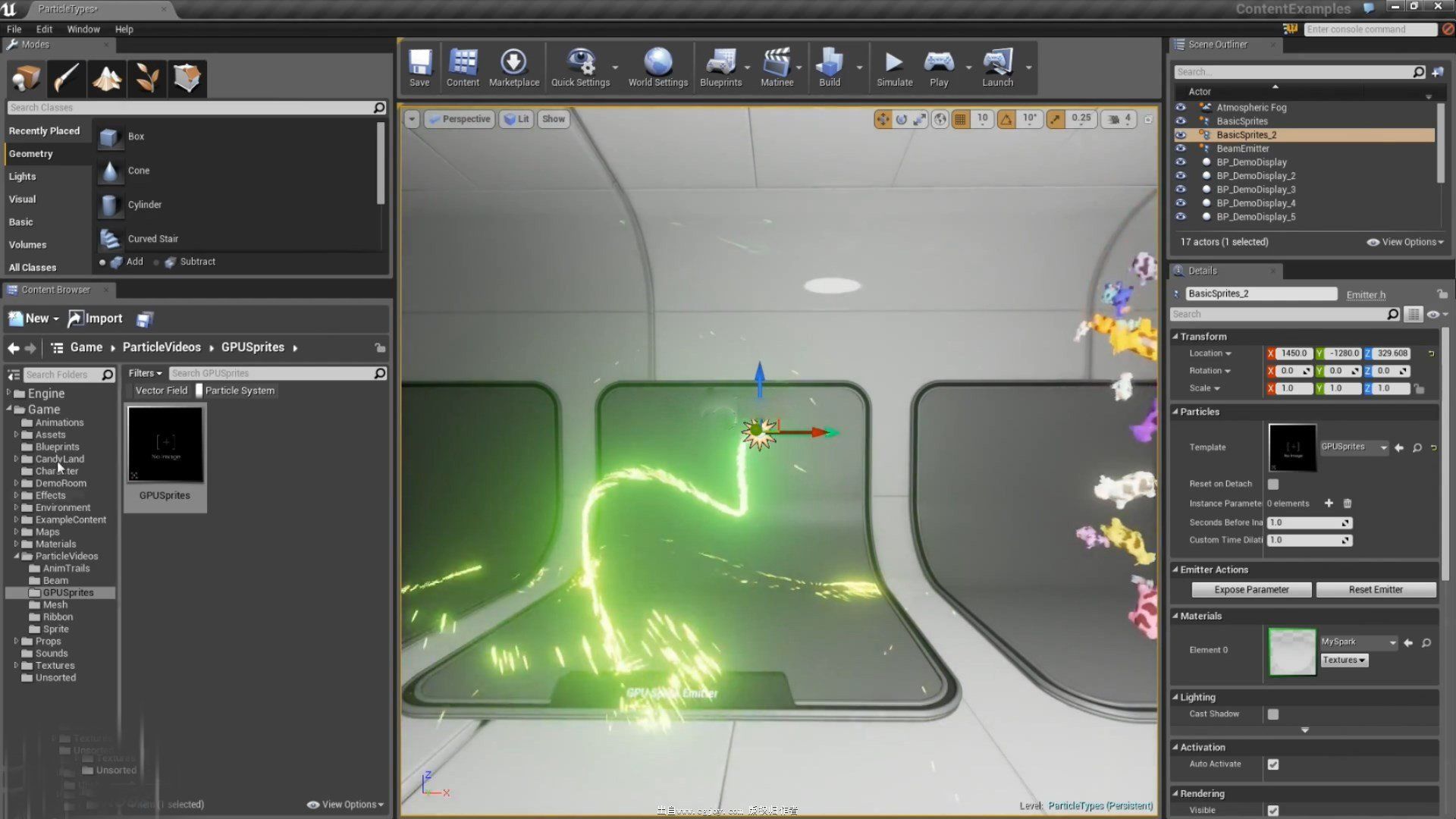This screenshot has height=819, width=1456.
Task: Toggle scale snapping icon in the viewport
Action: (1056, 119)
